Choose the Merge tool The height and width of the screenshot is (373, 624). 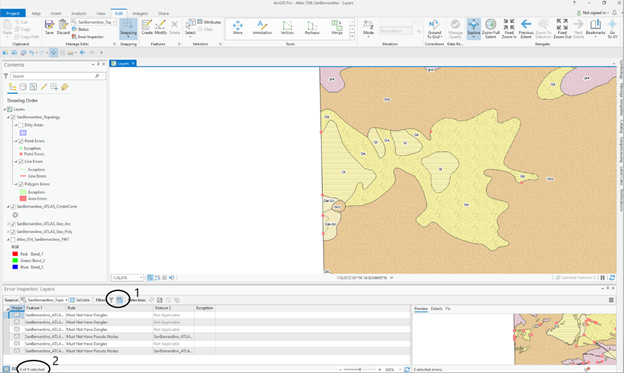coord(337,27)
